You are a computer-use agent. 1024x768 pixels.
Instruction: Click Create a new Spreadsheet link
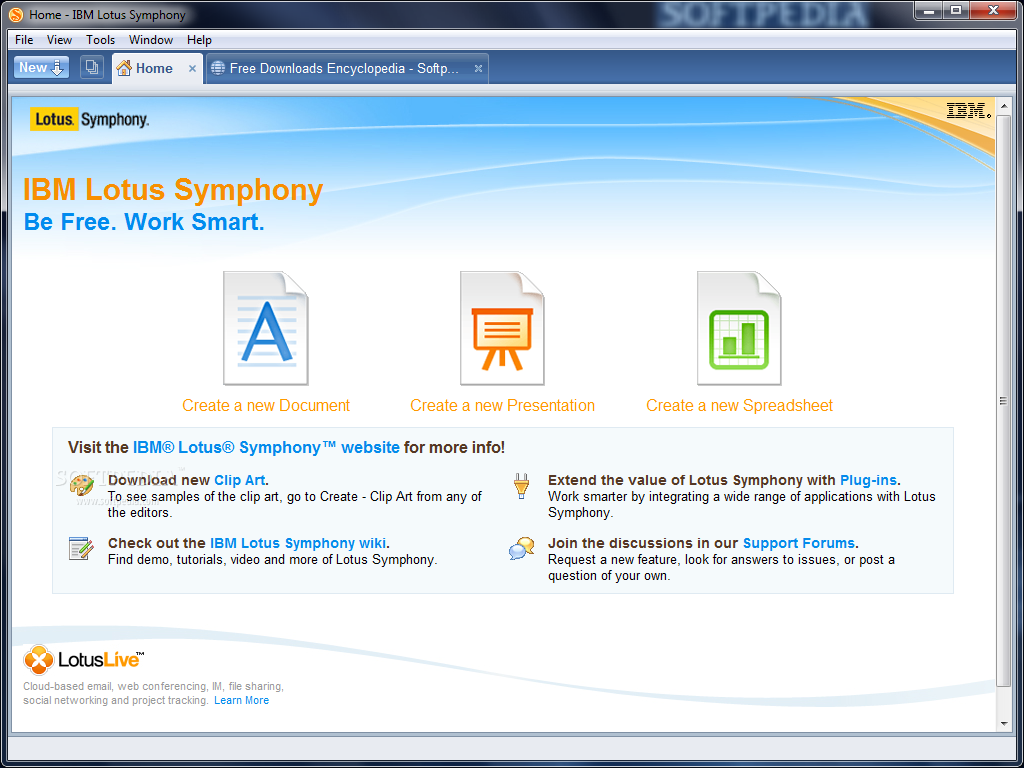click(x=739, y=406)
